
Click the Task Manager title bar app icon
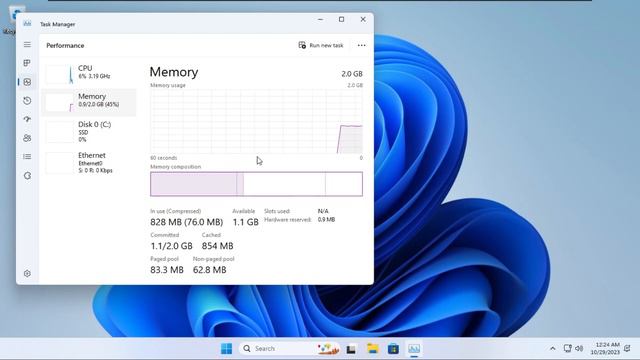click(27, 24)
